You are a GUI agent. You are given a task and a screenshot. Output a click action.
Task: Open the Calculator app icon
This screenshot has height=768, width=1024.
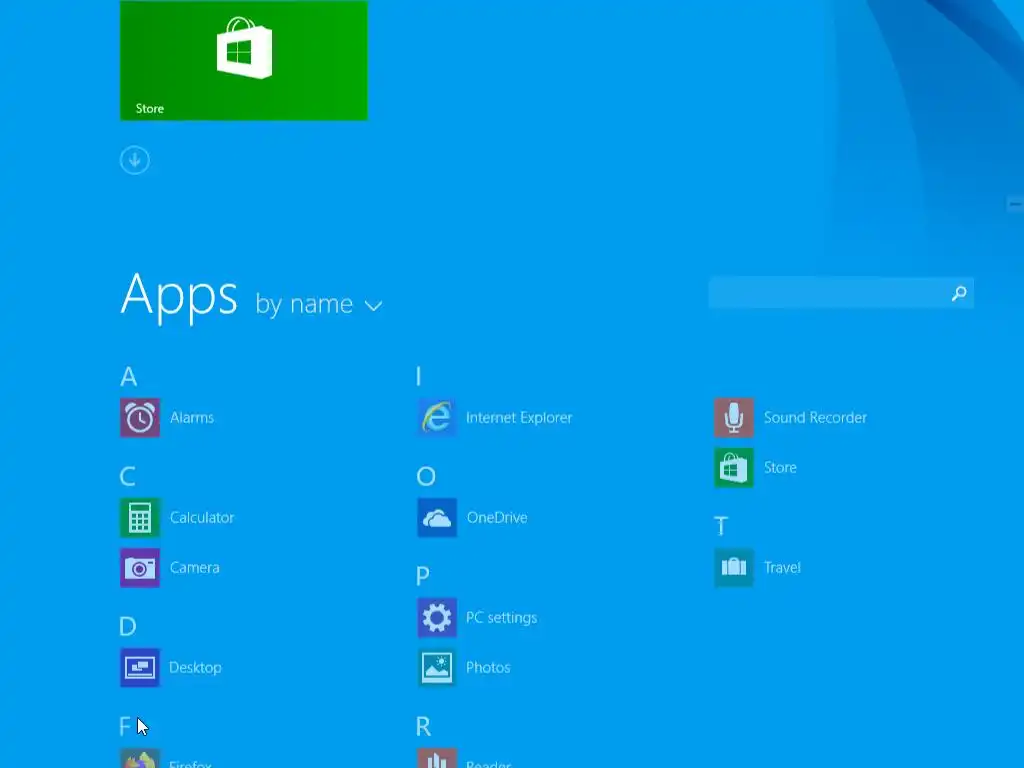click(140, 517)
